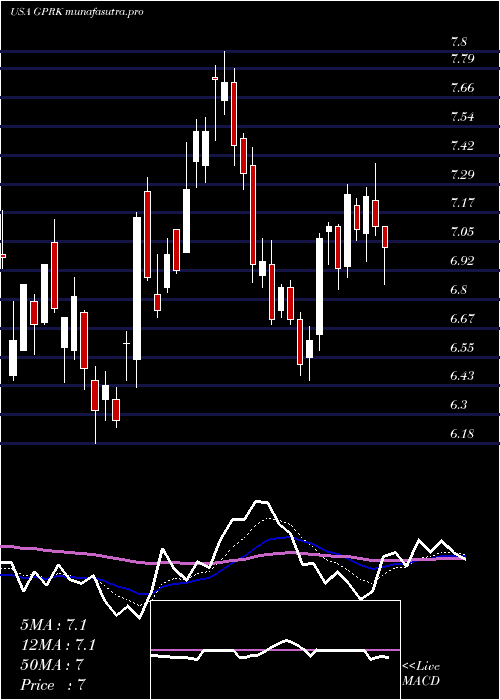This screenshot has height=700, width=500.
Task: Click the 7.8 price axis label
Action: click(x=459, y=42)
